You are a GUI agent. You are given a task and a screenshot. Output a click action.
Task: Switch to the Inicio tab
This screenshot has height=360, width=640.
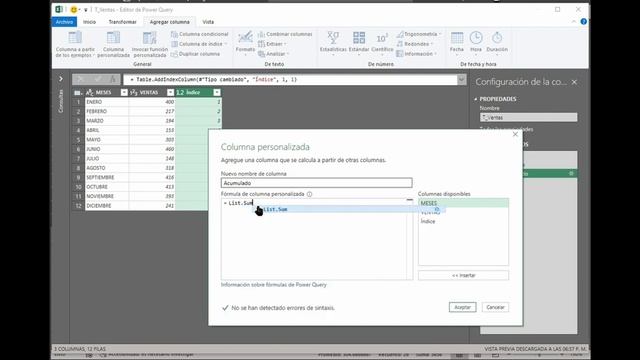[x=89, y=22]
